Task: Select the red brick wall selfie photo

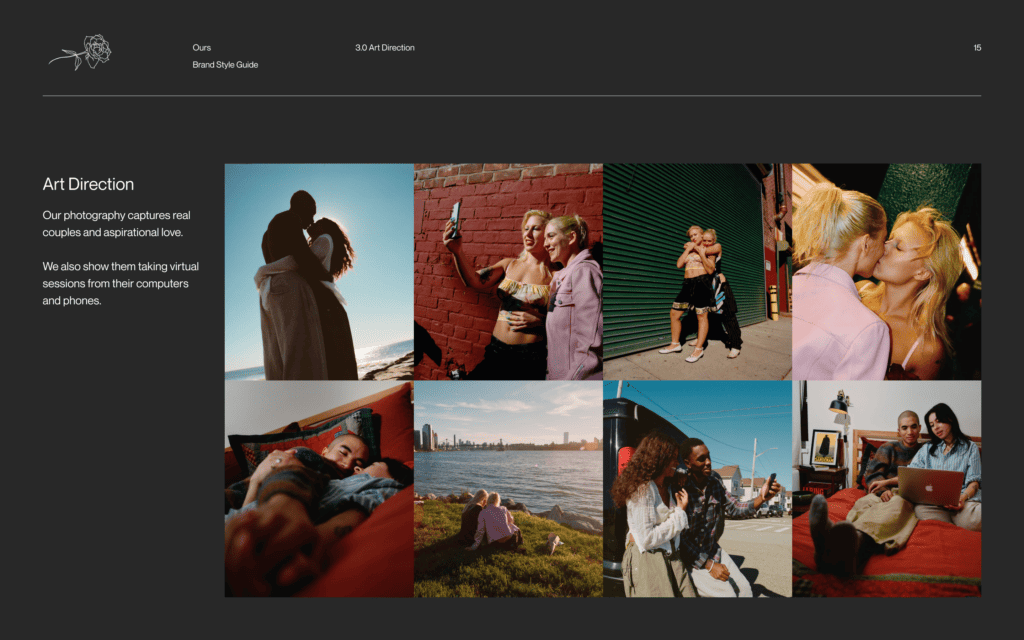Action: click(508, 271)
